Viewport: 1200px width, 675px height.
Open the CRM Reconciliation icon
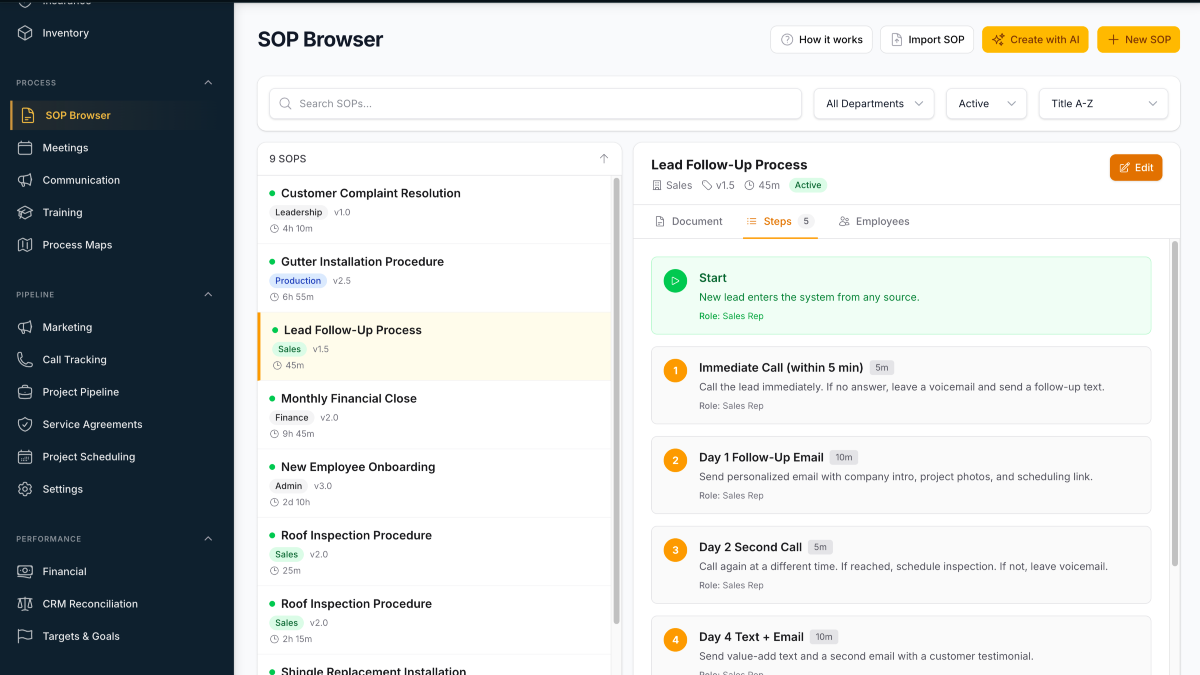[23, 603]
